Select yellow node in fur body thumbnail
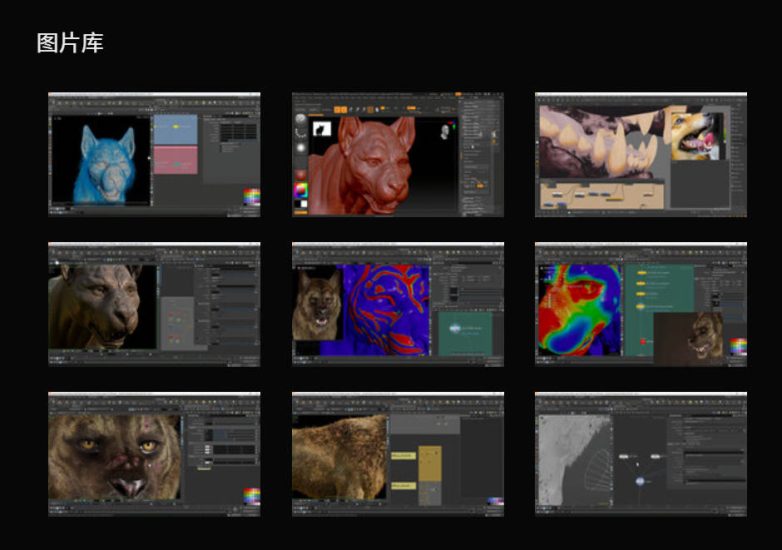Viewport: 782px width, 550px height. [x=430, y=458]
